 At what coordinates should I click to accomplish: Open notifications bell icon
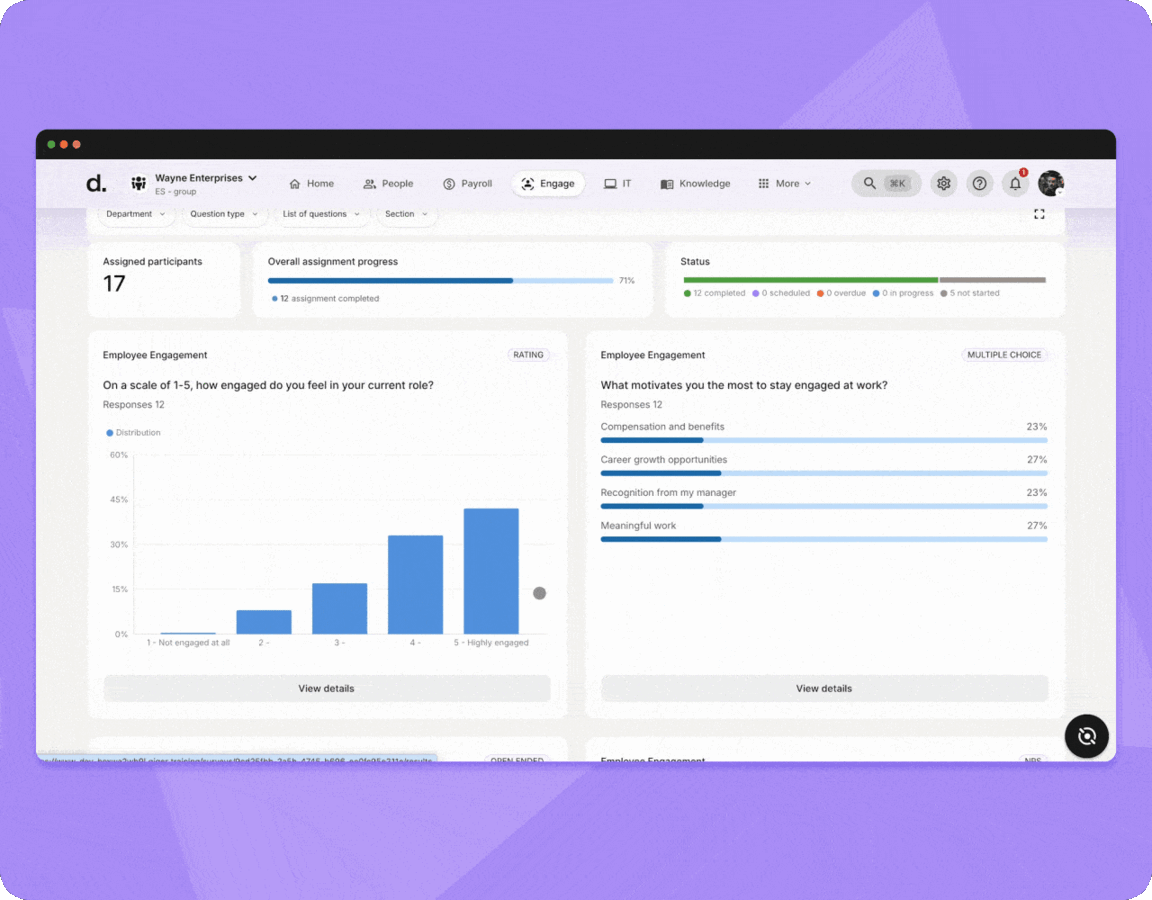(x=1015, y=184)
